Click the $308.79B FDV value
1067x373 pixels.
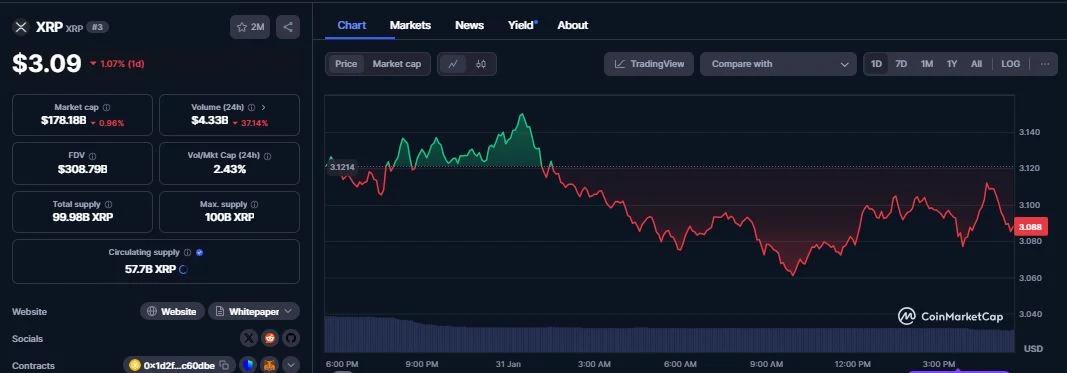point(83,169)
